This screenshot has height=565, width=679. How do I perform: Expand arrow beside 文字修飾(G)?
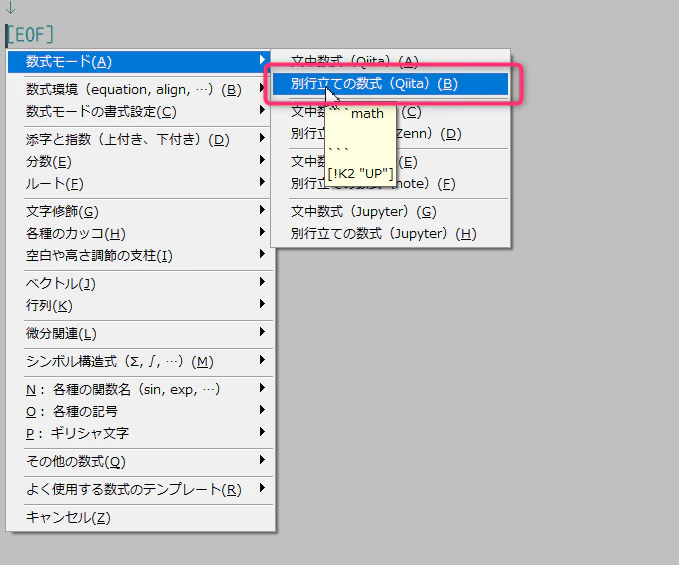[262, 210]
